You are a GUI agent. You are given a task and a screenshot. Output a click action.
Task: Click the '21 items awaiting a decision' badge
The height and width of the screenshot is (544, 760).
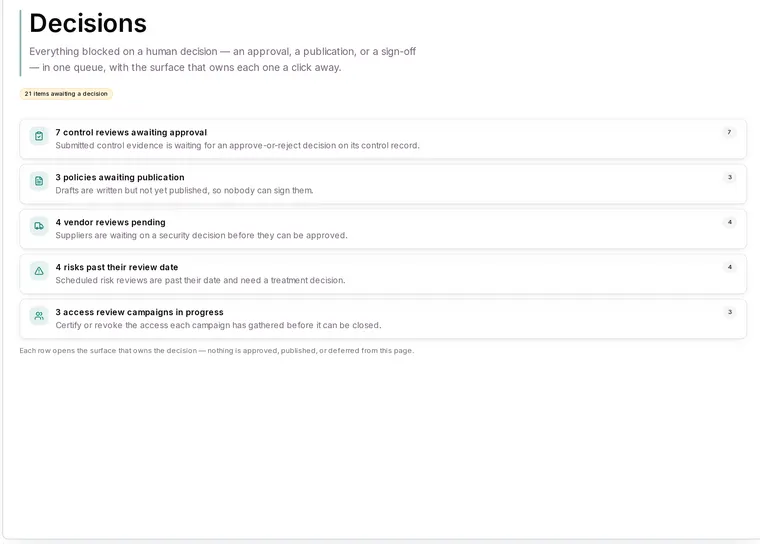point(66,94)
